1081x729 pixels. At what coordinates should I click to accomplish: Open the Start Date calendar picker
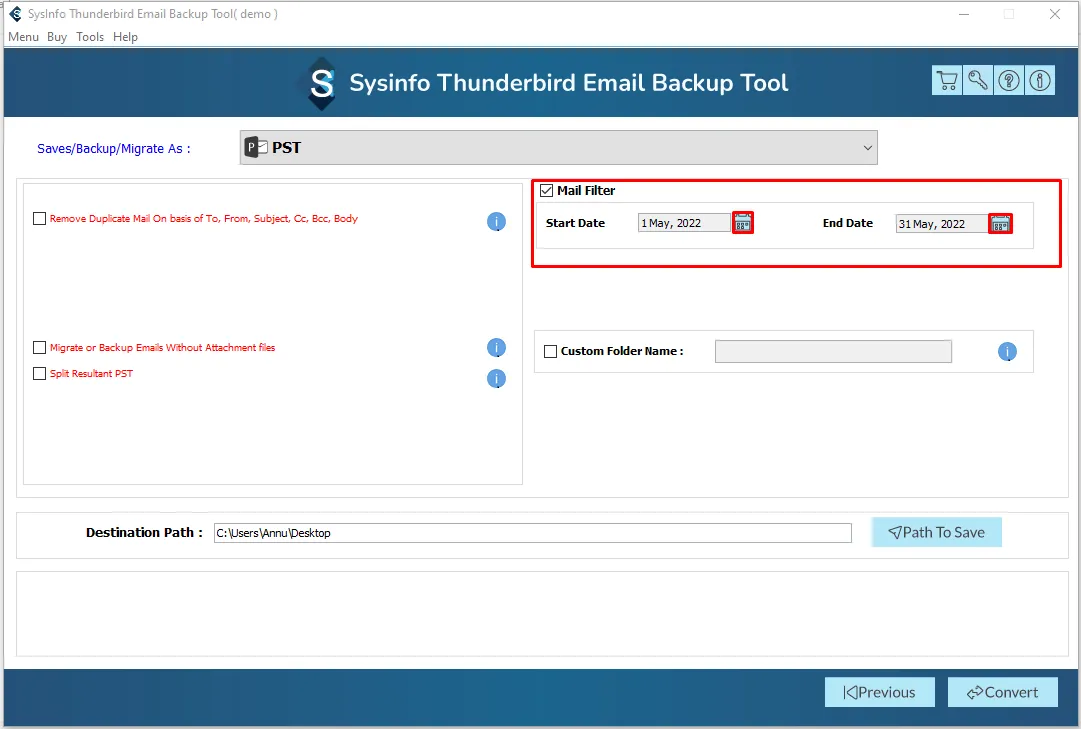[742, 222]
